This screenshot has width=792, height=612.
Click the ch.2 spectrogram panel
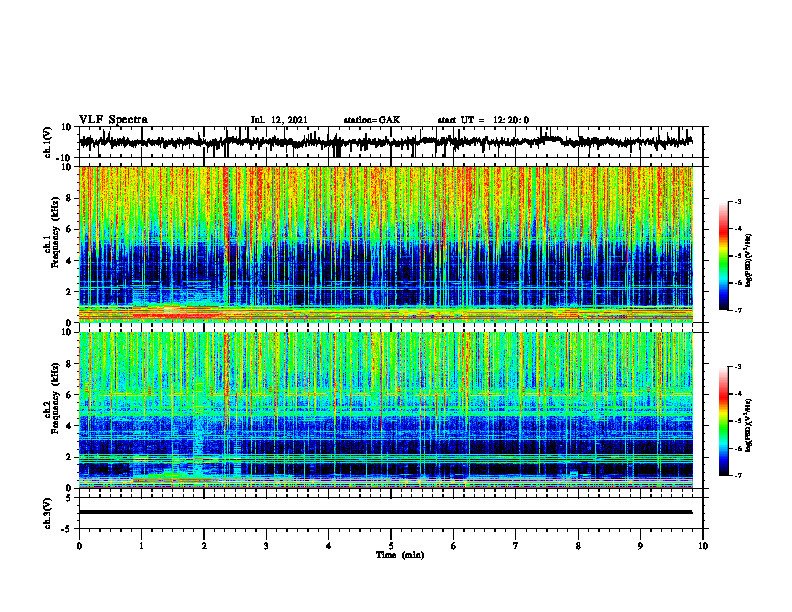pos(386,410)
